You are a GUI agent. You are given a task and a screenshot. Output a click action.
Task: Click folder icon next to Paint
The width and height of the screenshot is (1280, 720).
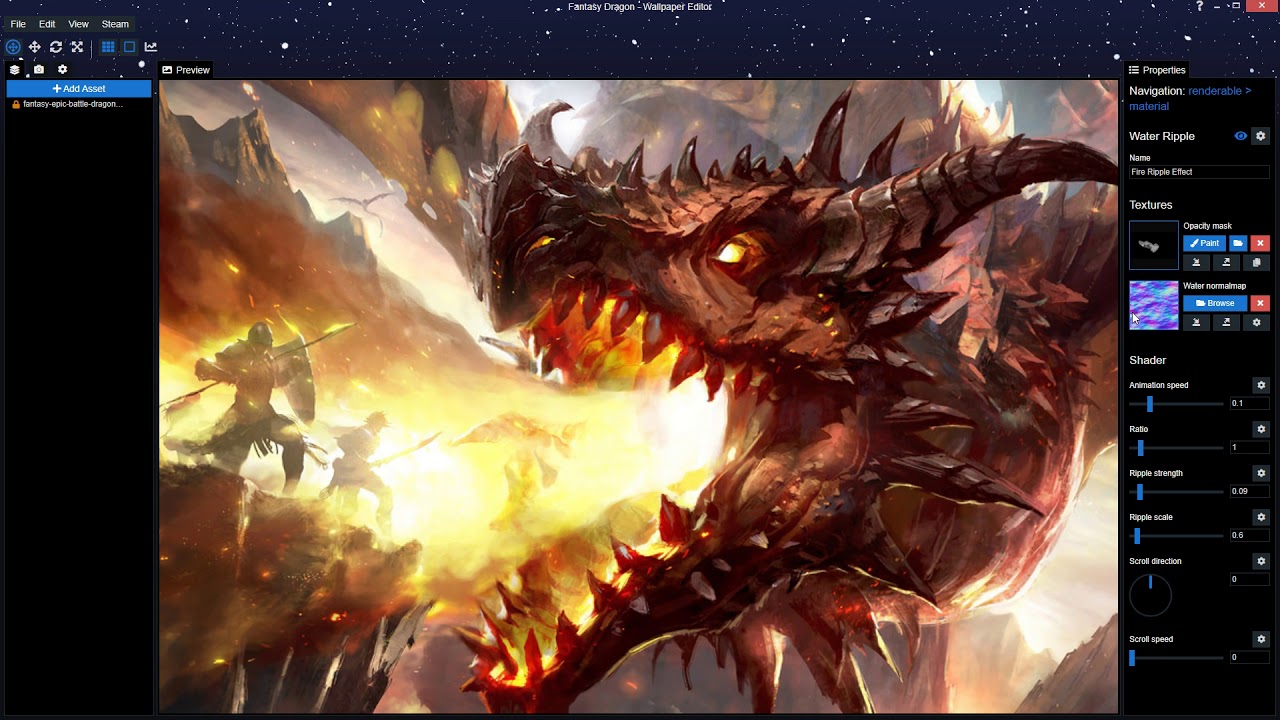click(1238, 243)
